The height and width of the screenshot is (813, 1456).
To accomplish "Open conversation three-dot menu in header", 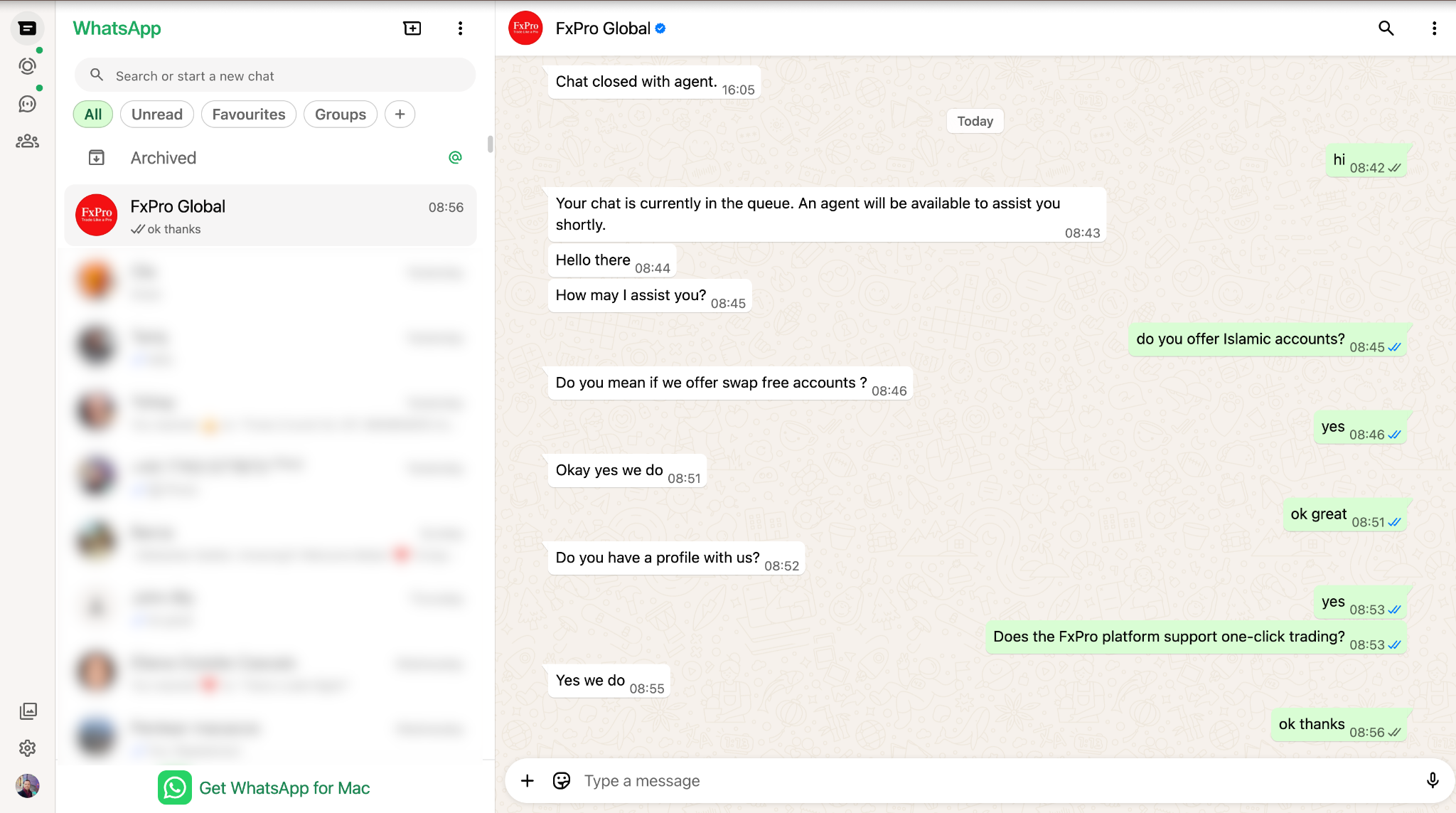I will point(1434,28).
